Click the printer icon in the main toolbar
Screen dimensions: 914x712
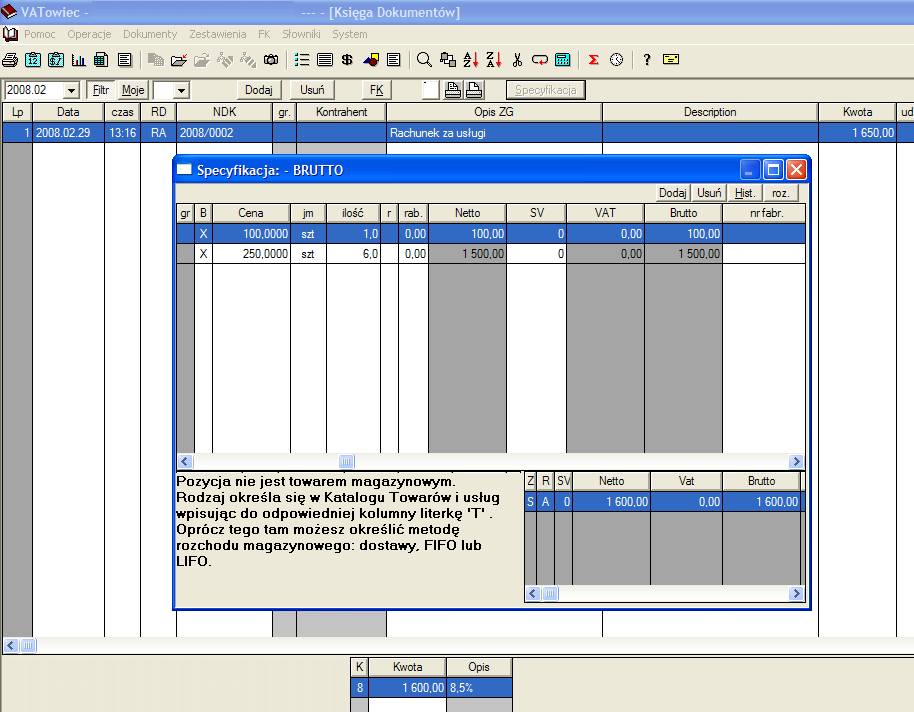point(10,60)
